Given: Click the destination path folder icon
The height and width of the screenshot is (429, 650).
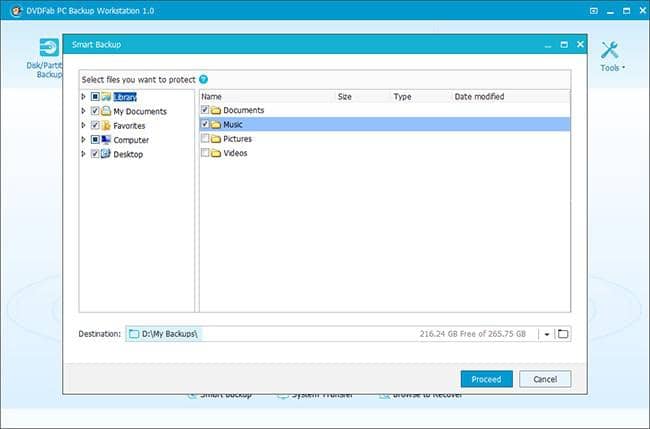Looking at the screenshot, I should [134, 334].
